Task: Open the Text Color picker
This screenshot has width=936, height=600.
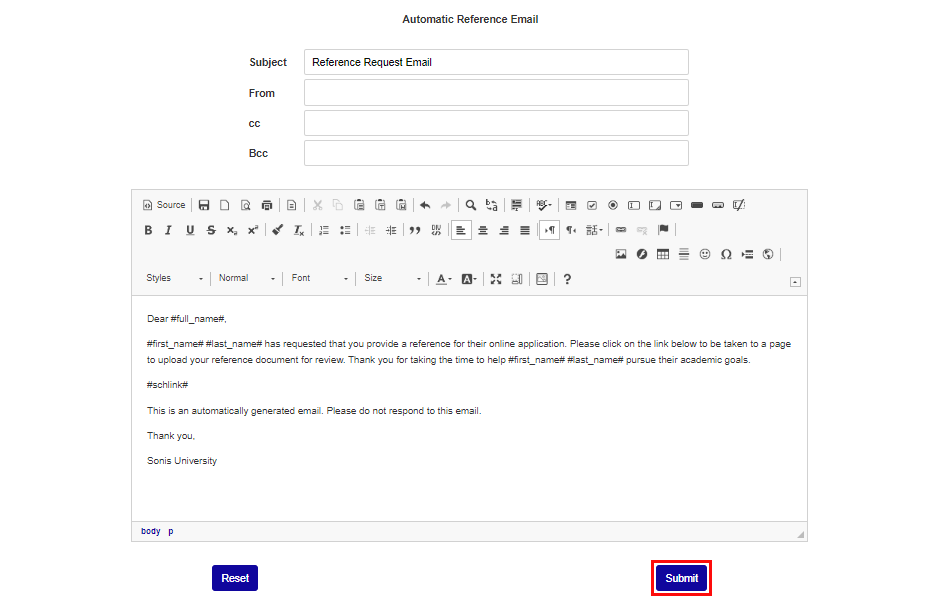Action: click(x=443, y=279)
